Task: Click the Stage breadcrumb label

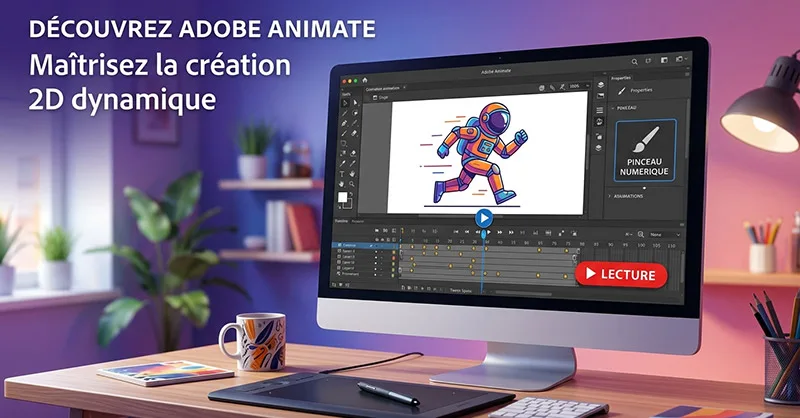Action: coord(383,97)
